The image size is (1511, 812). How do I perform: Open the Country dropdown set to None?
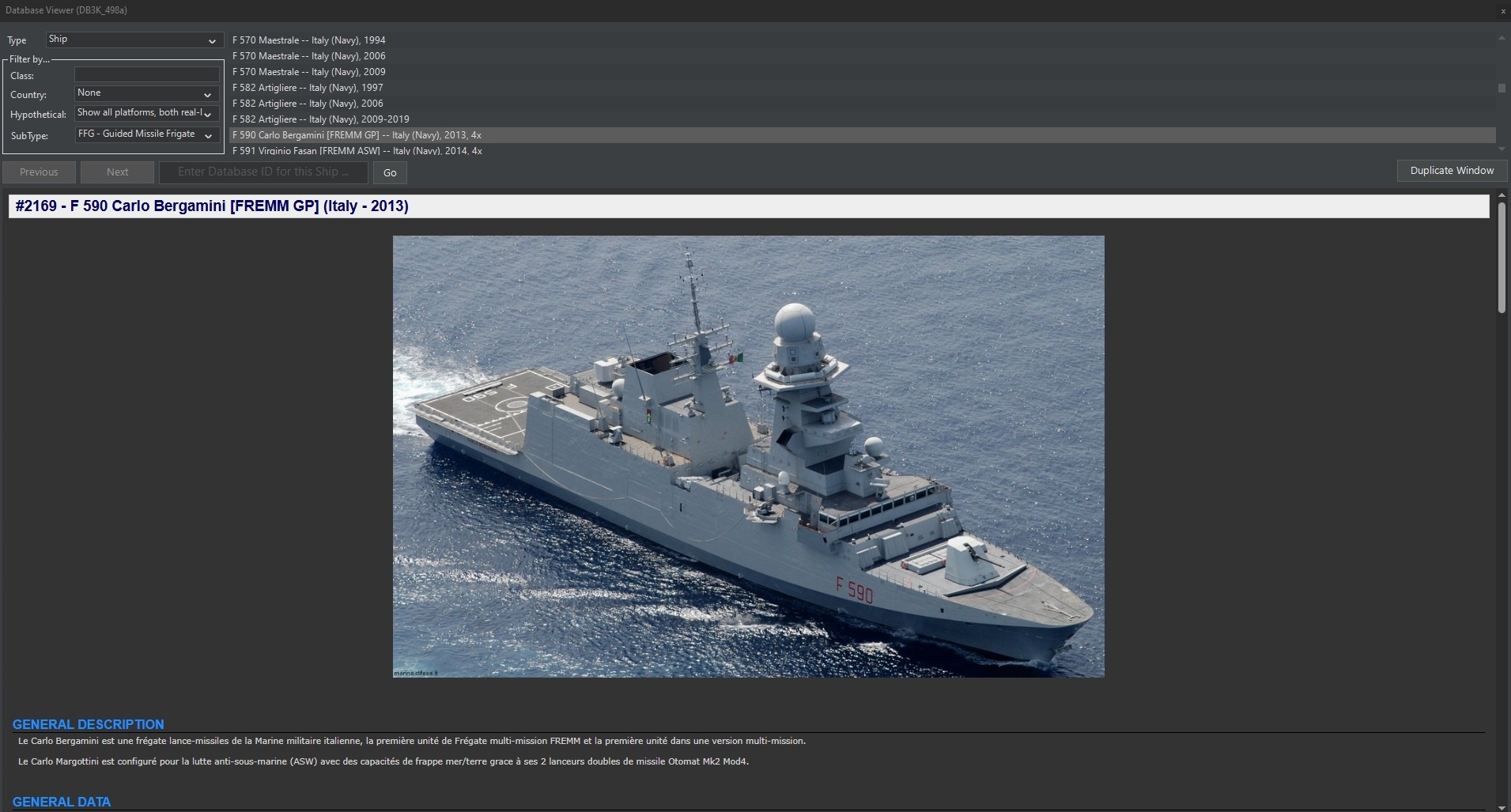[146, 93]
